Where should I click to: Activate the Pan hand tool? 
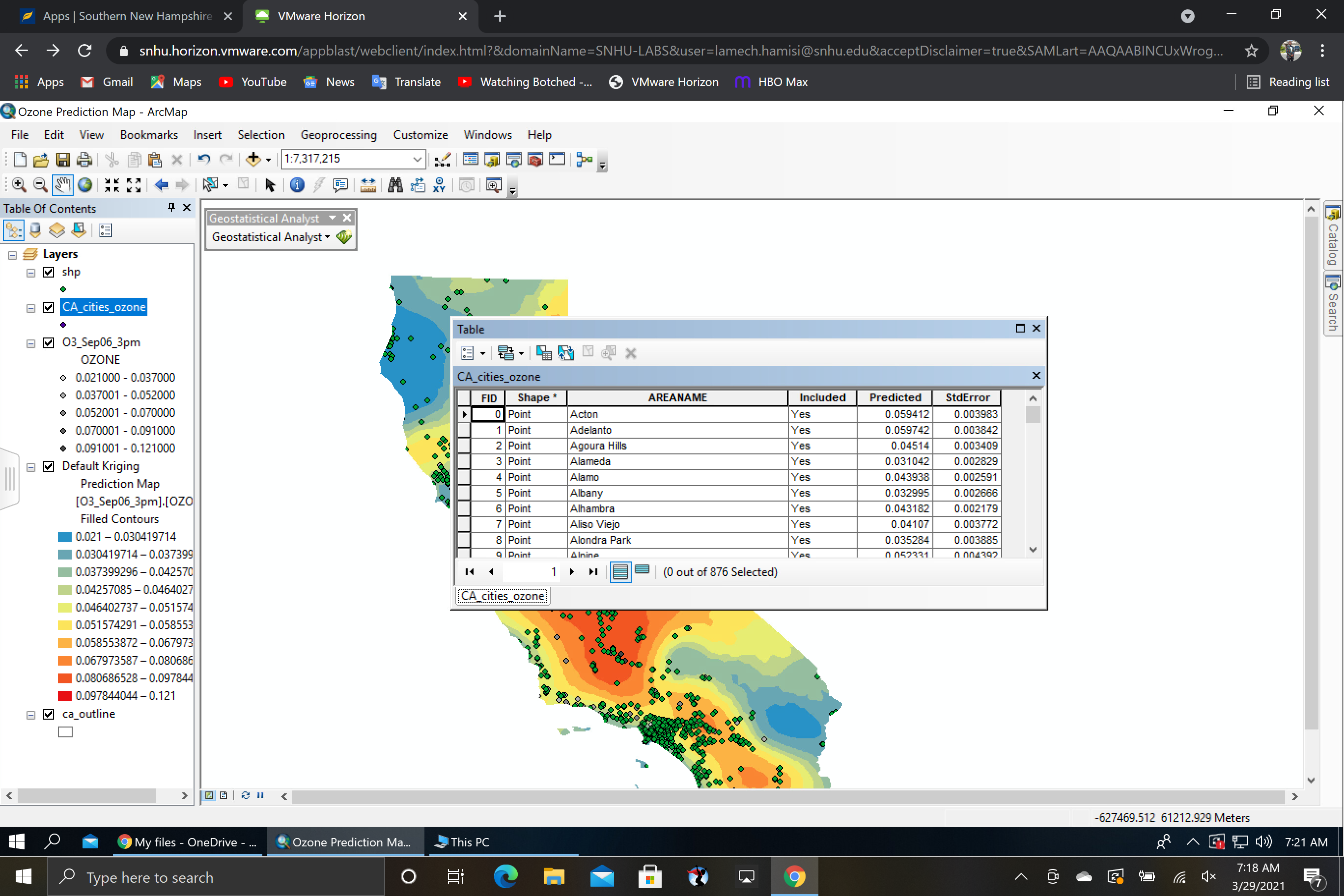coord(62,185)
